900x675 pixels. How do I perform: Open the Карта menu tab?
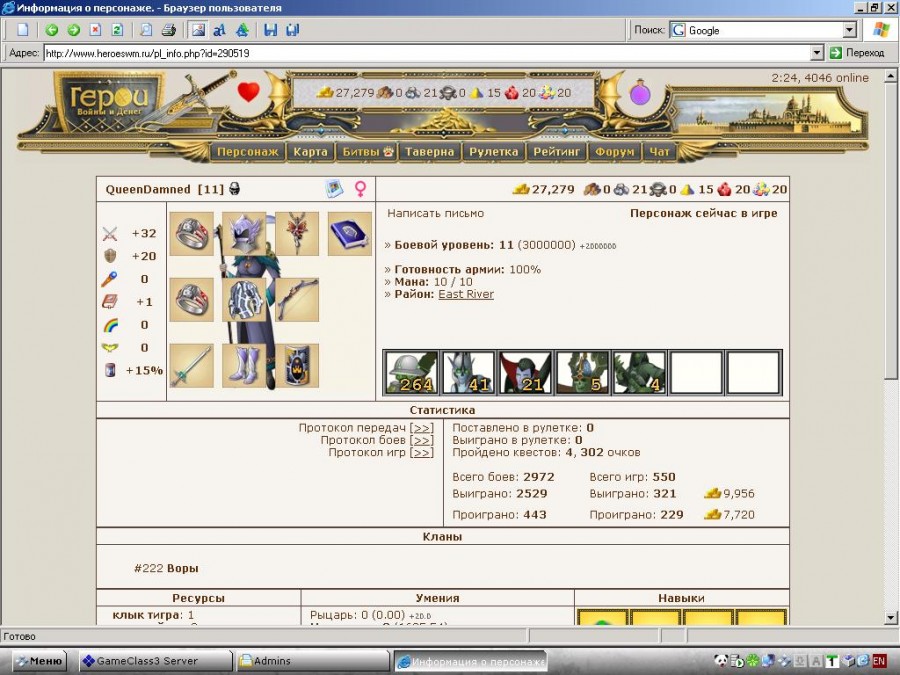tap(310, 152)
